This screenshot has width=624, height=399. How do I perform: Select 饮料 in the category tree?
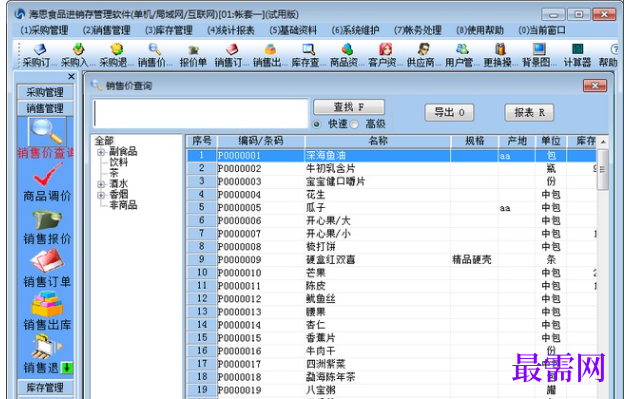pyautogui.click(x=119, y=162)
